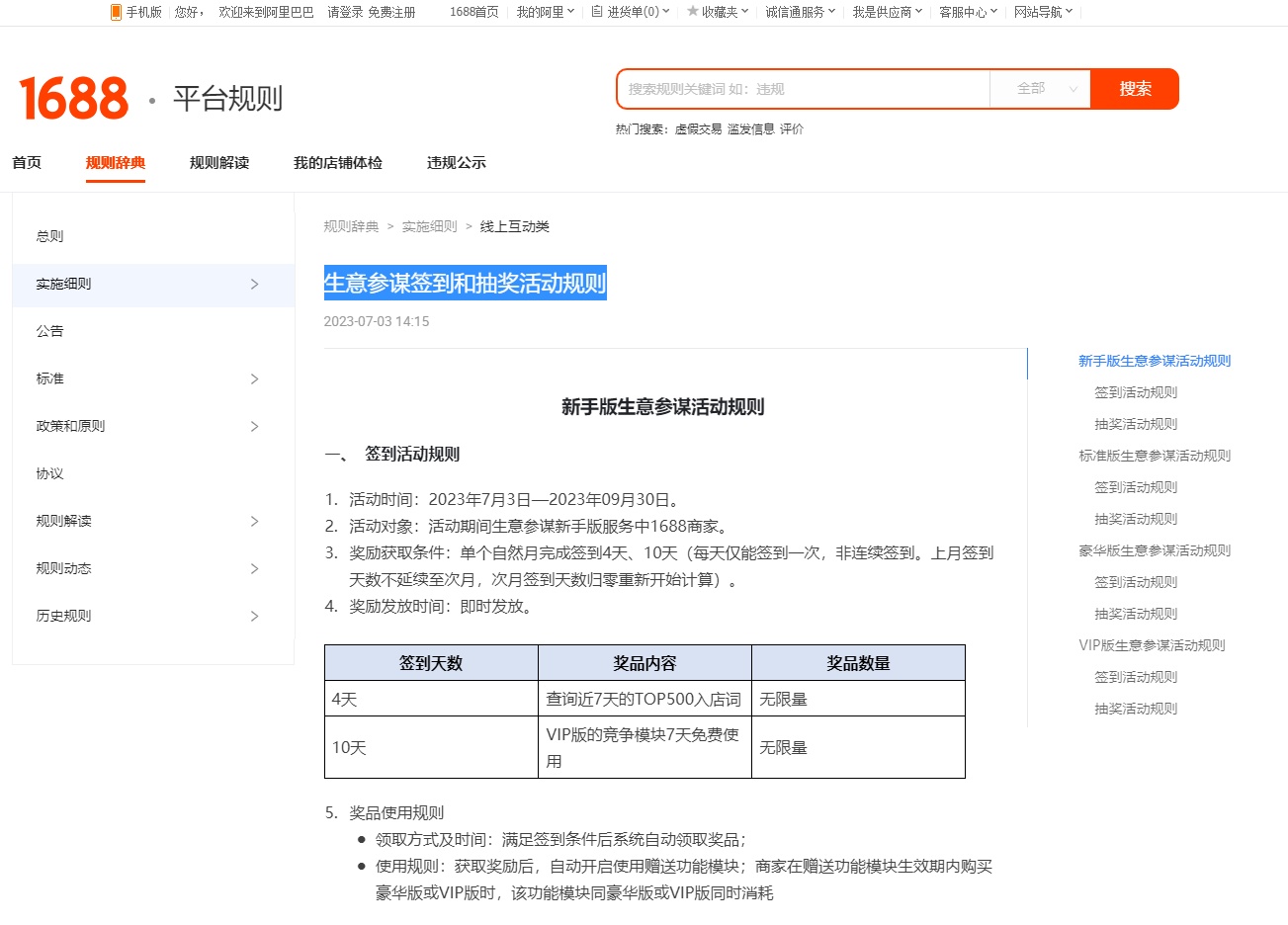The height and width of the screenshot is (925, 1288).
Task: Click hot search term 评价
Action: pyautogui.click(x=792, y=129)
